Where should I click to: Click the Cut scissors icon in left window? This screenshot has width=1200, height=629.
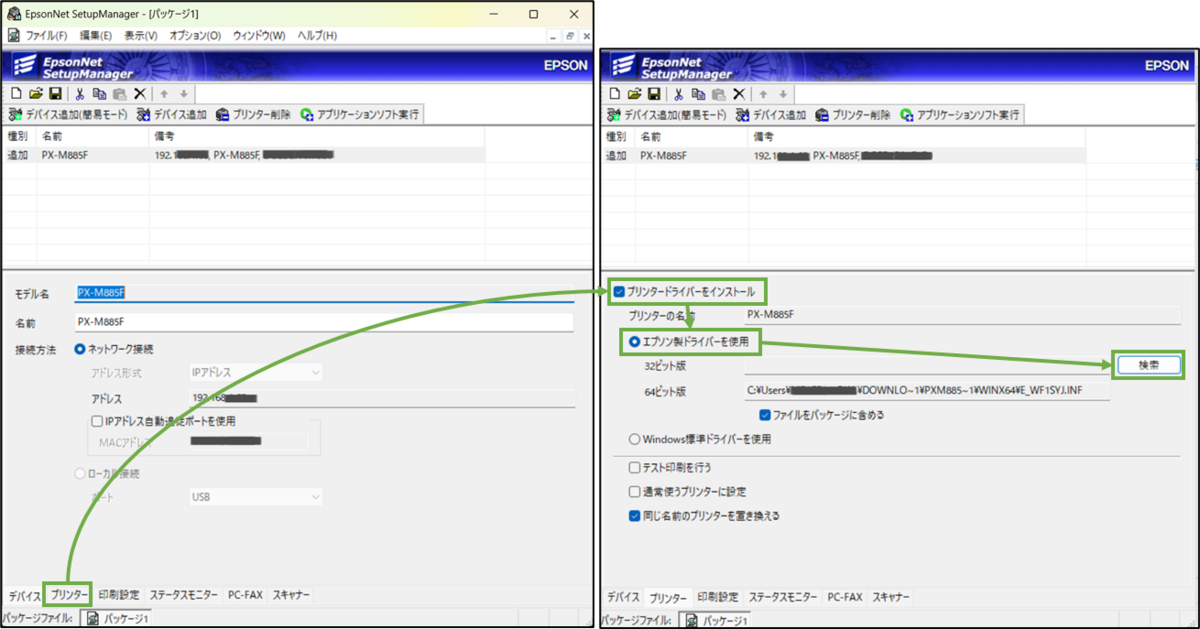click(79, 93)
